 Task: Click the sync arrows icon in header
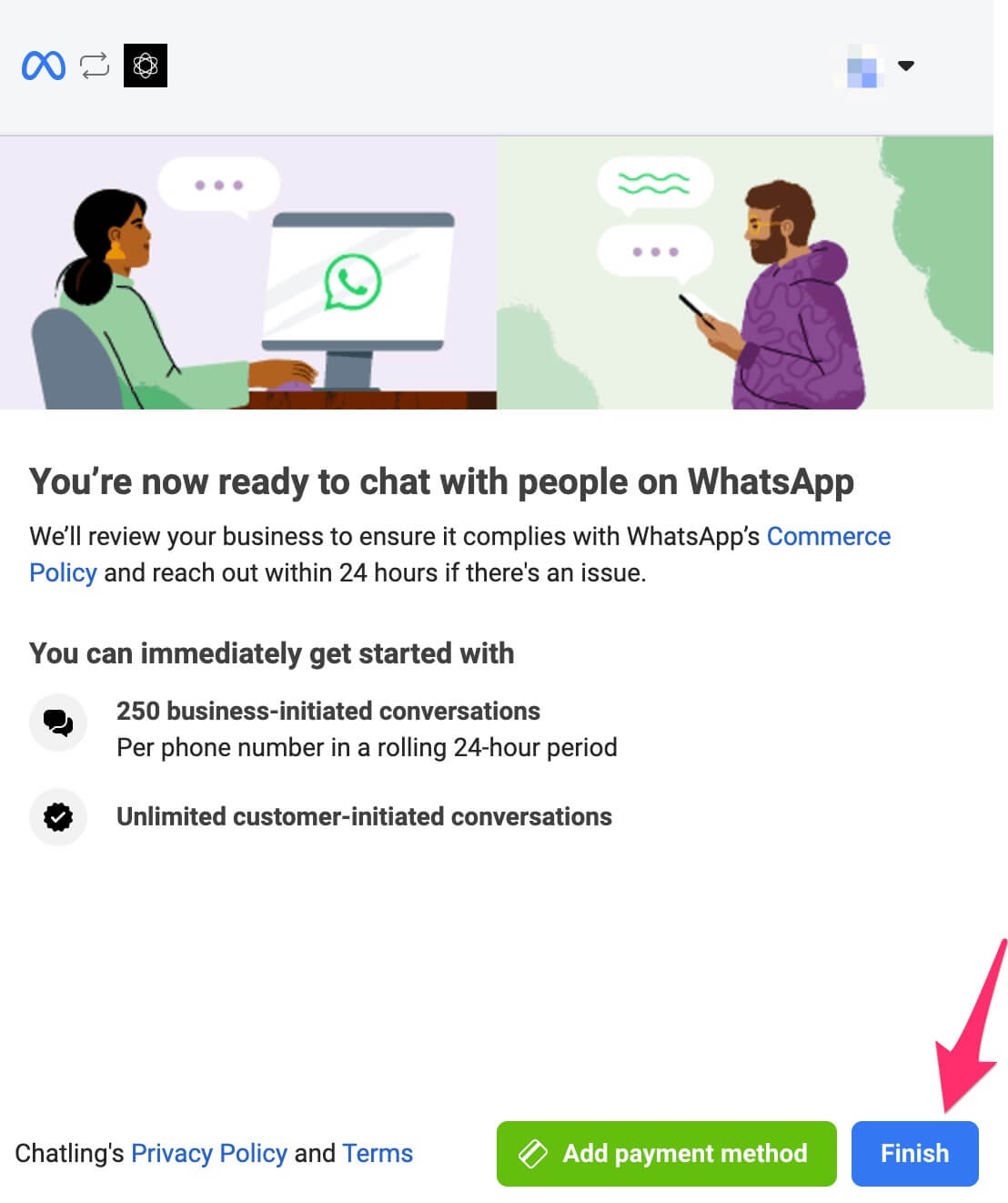95,66
